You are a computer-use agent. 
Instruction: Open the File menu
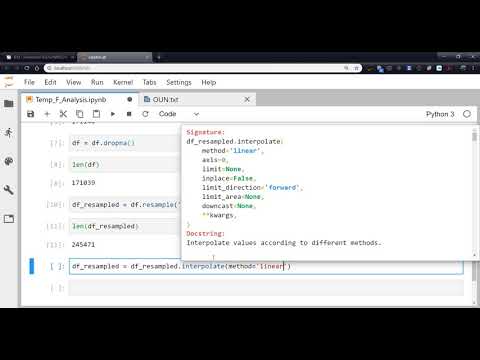click(29, 82)
